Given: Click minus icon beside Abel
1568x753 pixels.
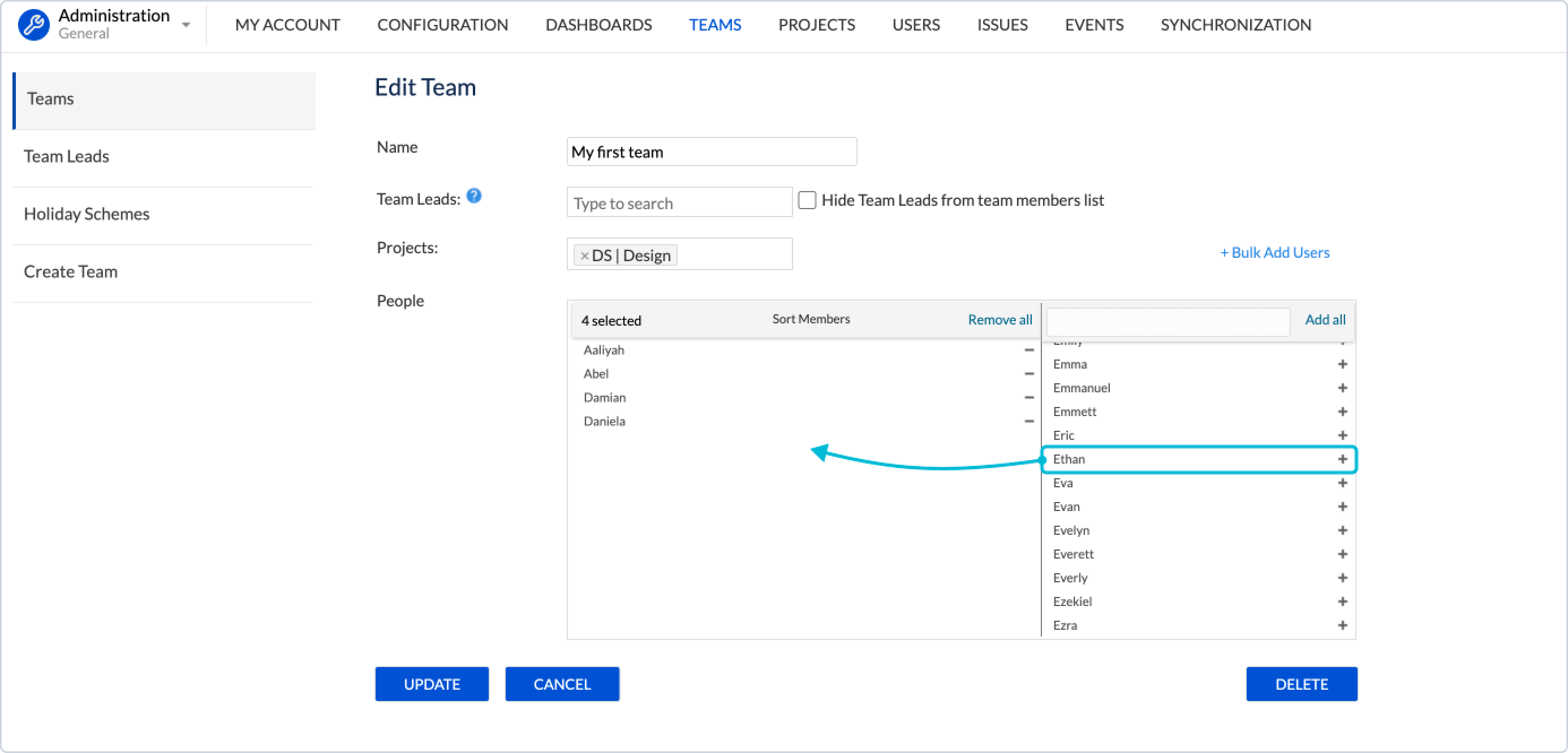Looking at the screenshot, I should [1029, 374].
